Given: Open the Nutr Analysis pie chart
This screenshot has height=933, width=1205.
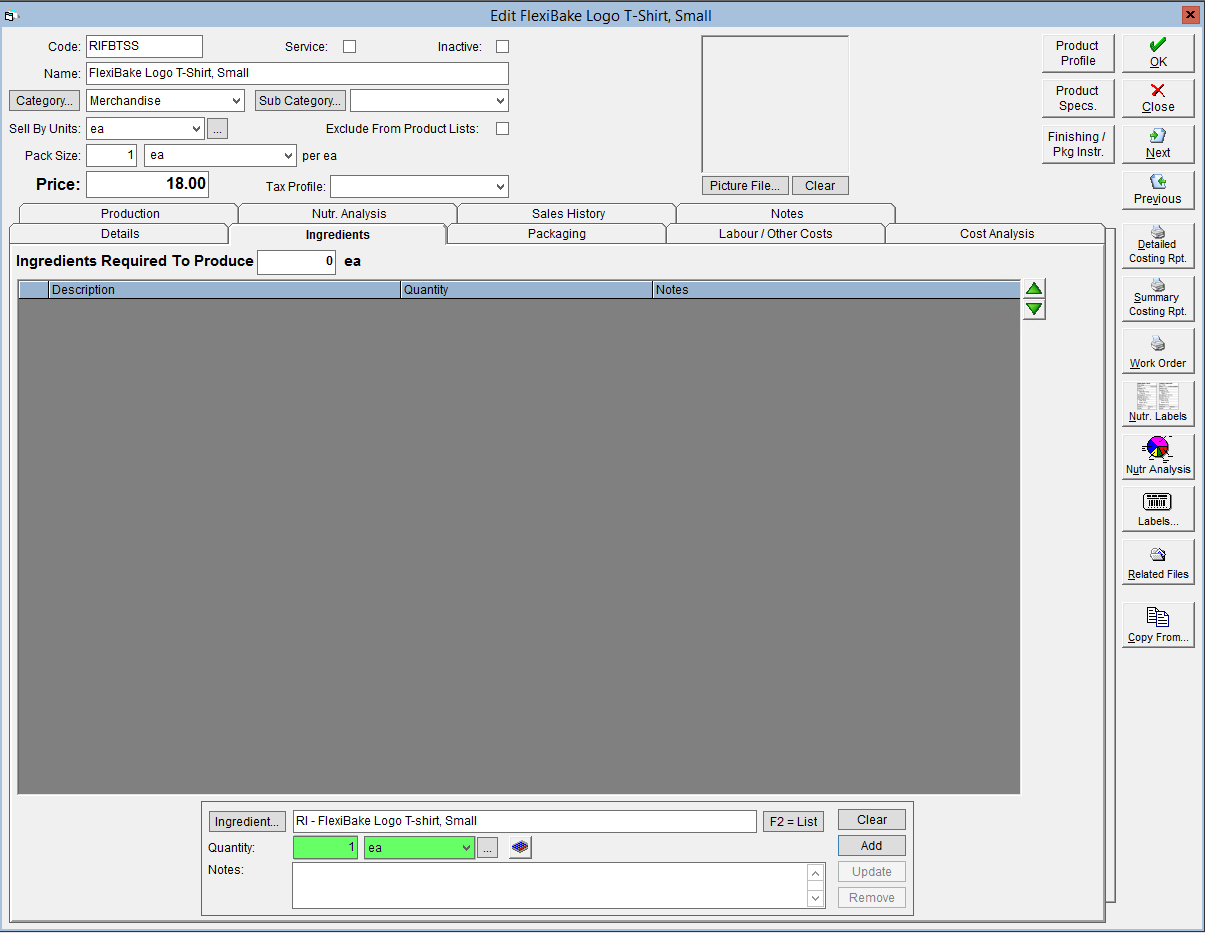Looking at the screenshot, I should (x=1158, y=457).
